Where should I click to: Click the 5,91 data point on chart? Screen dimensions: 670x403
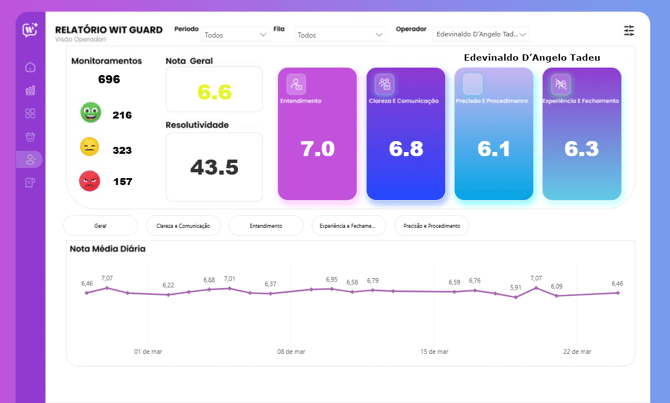coord(516,297)
